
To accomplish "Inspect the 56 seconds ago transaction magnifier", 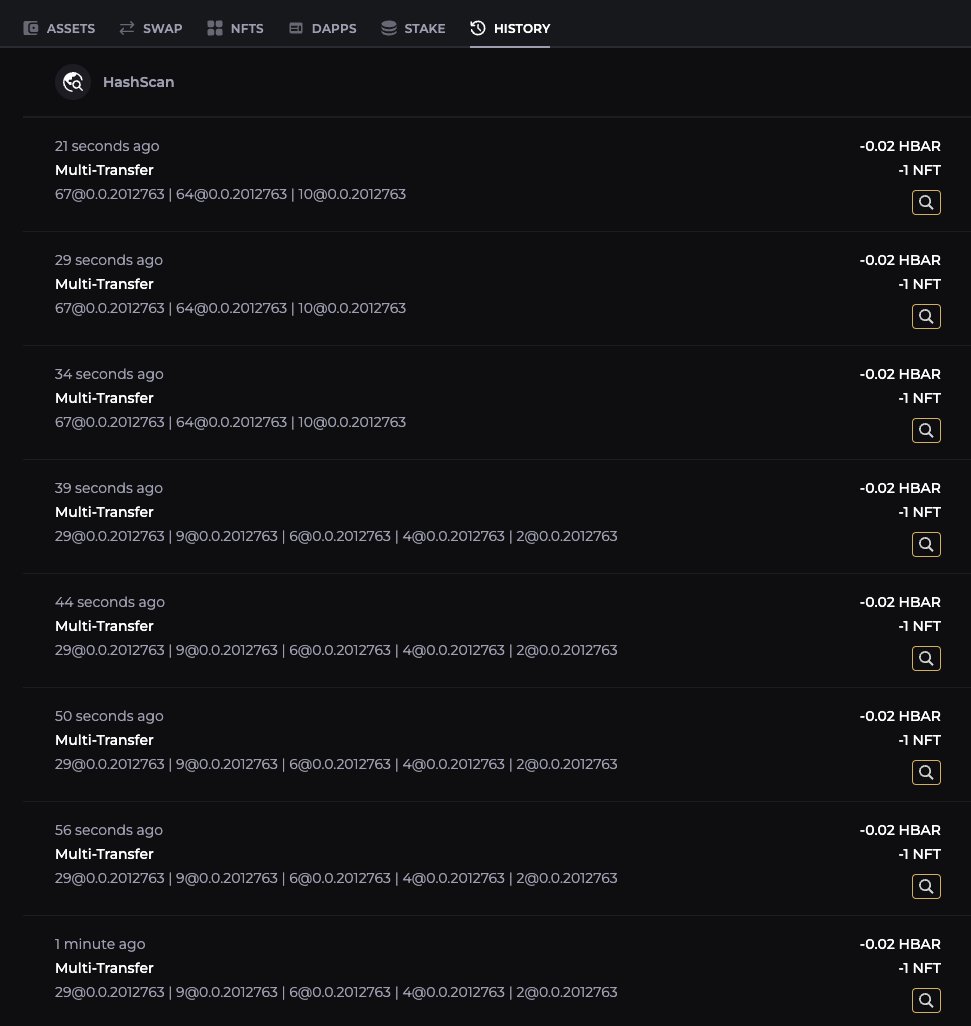I will (926, 886).
